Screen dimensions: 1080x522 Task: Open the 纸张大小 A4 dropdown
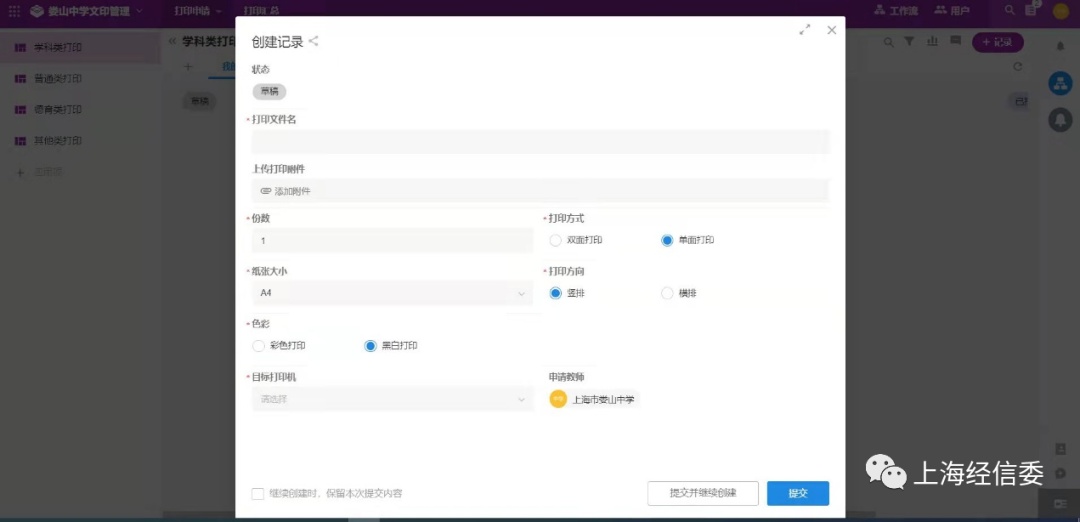(393, 293)
